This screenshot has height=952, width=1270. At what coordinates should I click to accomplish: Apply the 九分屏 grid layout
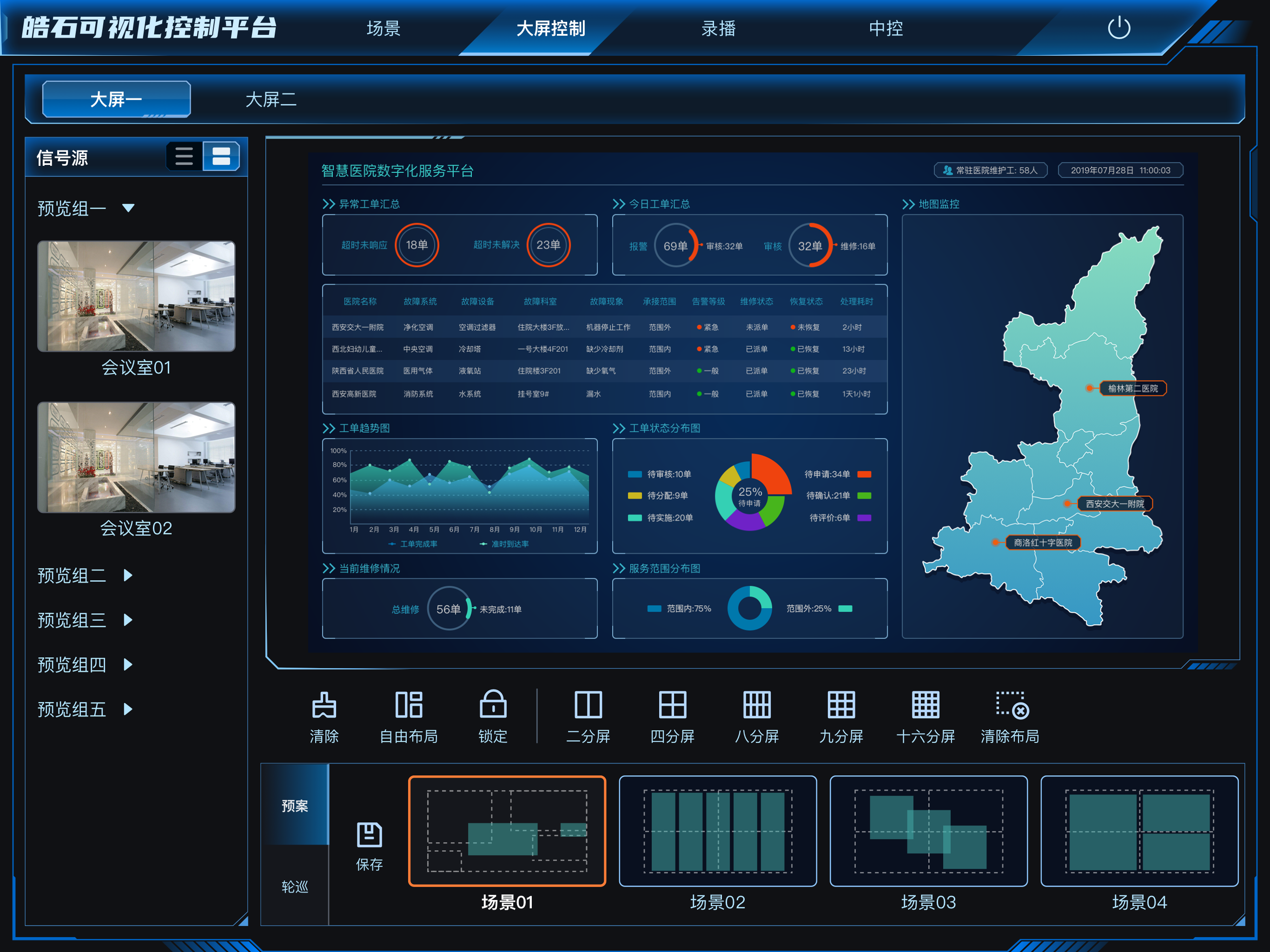click(x=841, y=705)
